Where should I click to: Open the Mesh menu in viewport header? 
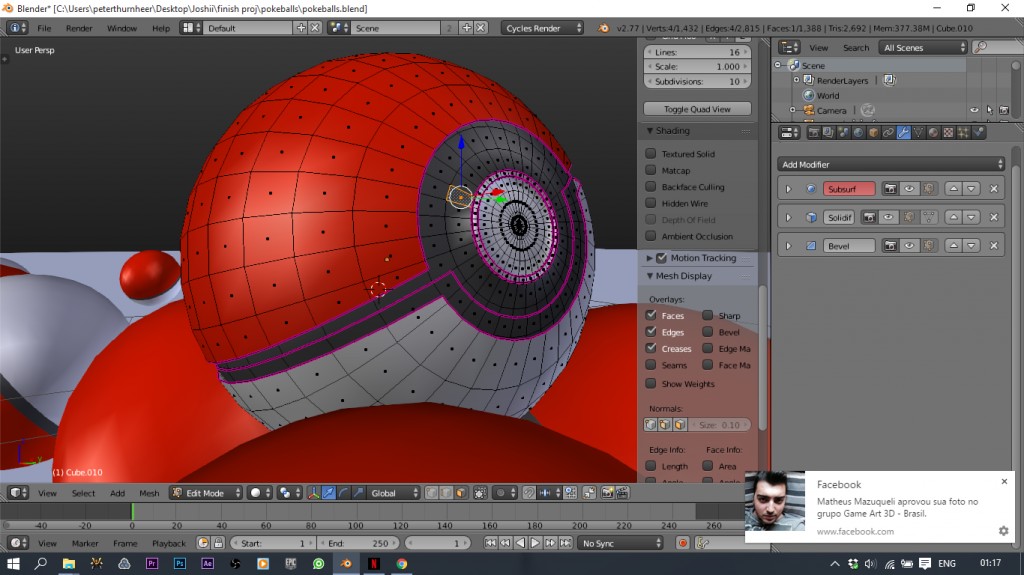click(149, 493)
